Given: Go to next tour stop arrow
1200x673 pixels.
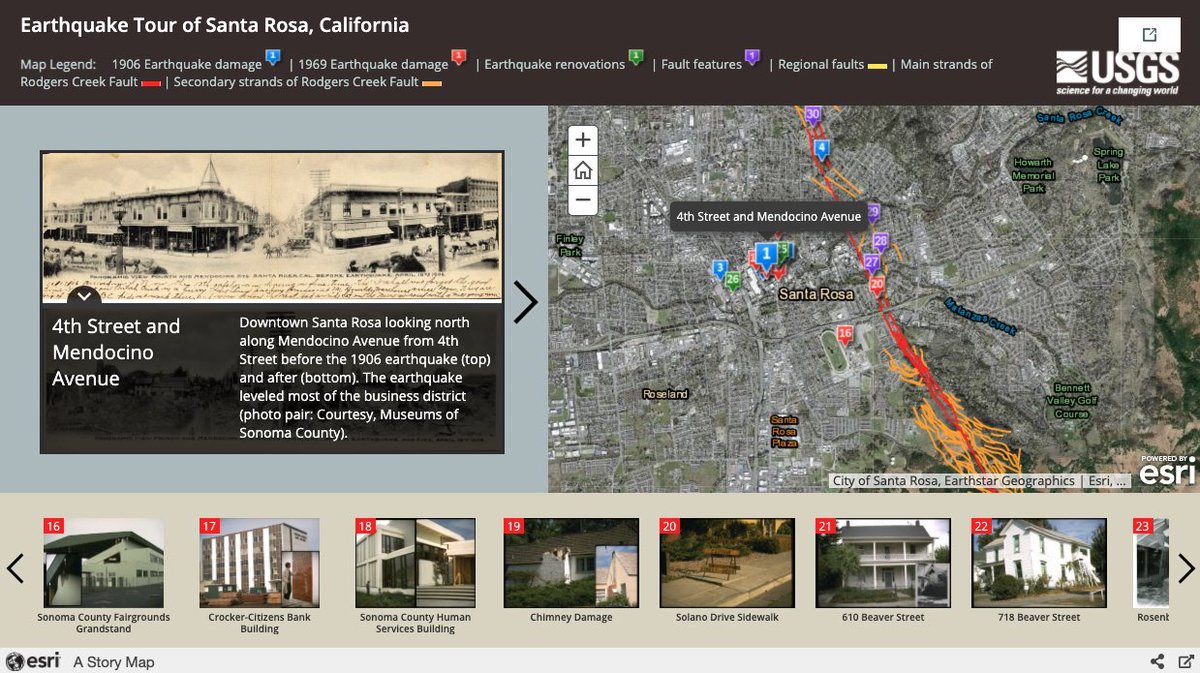Looking at the screenshot, I should [x=525, y=301].
